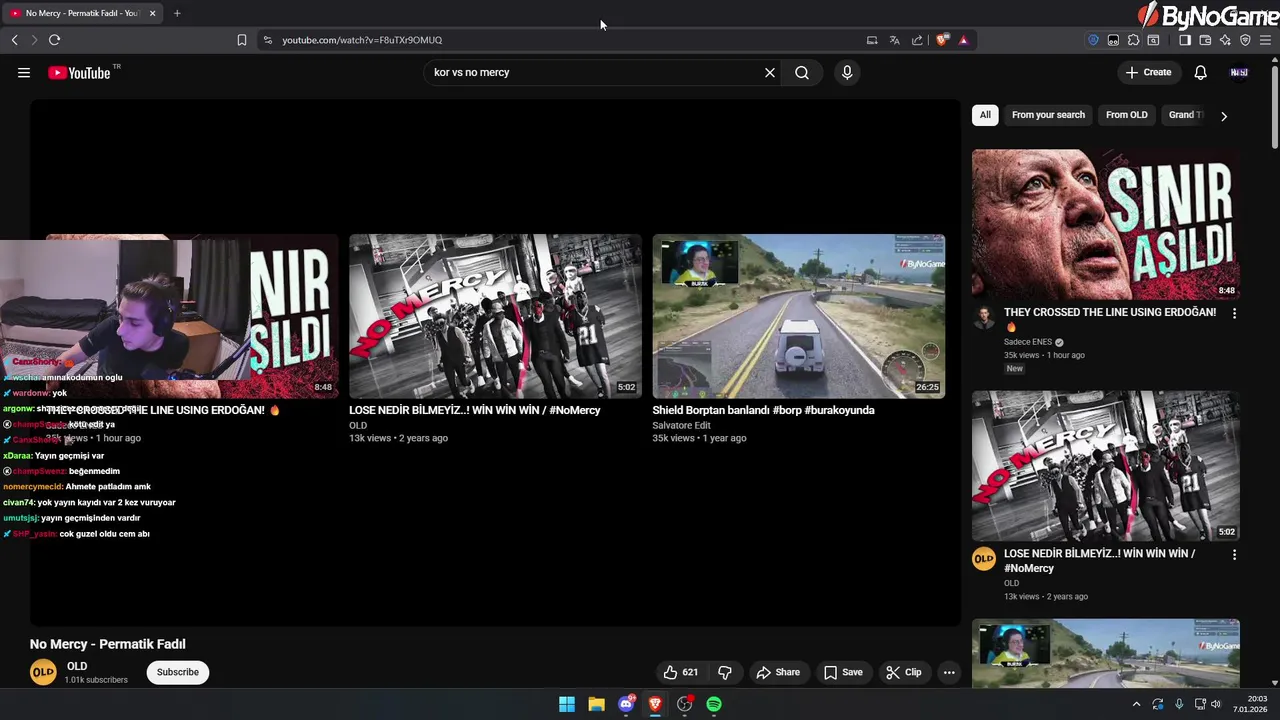Viewport: 1280px width, 720px height.
Task: Open the account avatar menu
Action: [x=1239, y=72]
